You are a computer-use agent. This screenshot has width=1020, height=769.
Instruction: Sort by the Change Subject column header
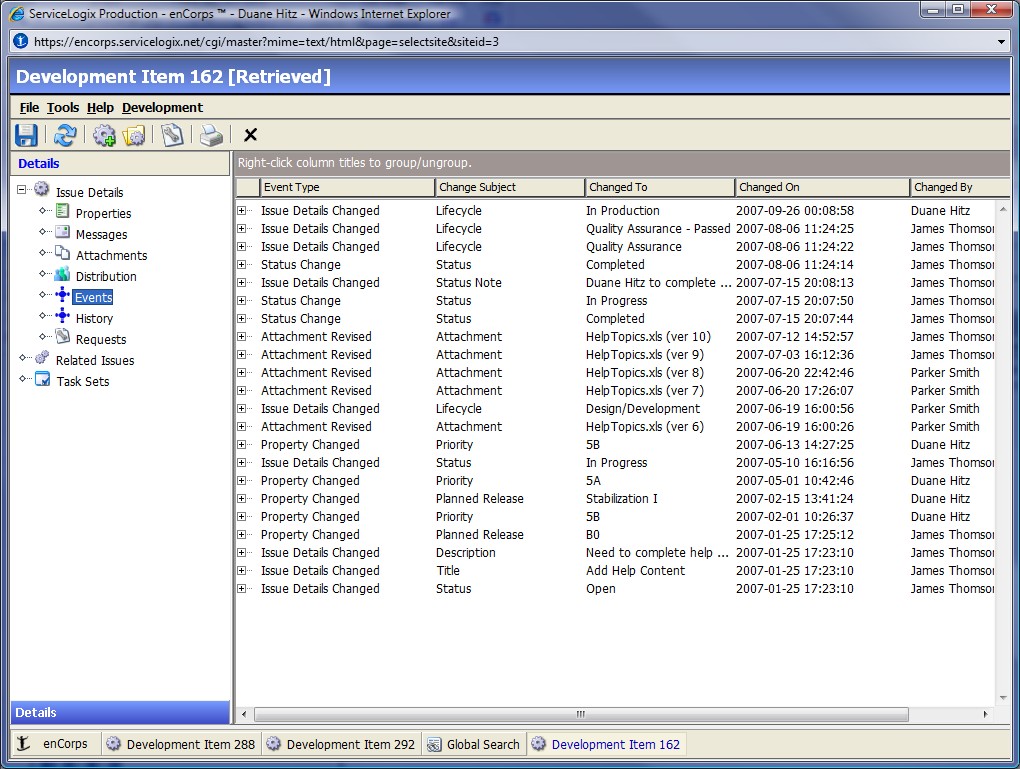509,187
